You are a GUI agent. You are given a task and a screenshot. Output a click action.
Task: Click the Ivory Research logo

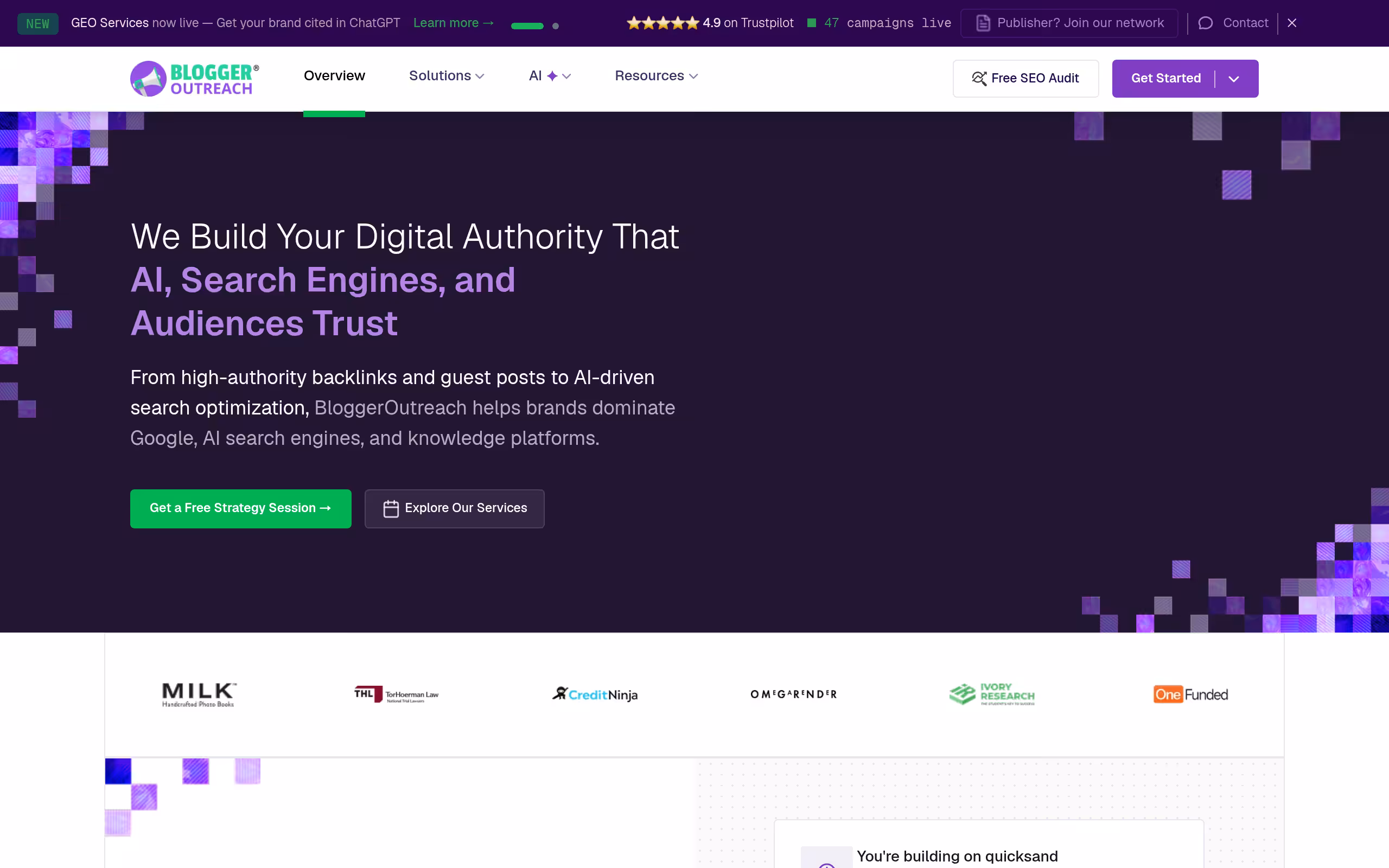pos(991,694)
